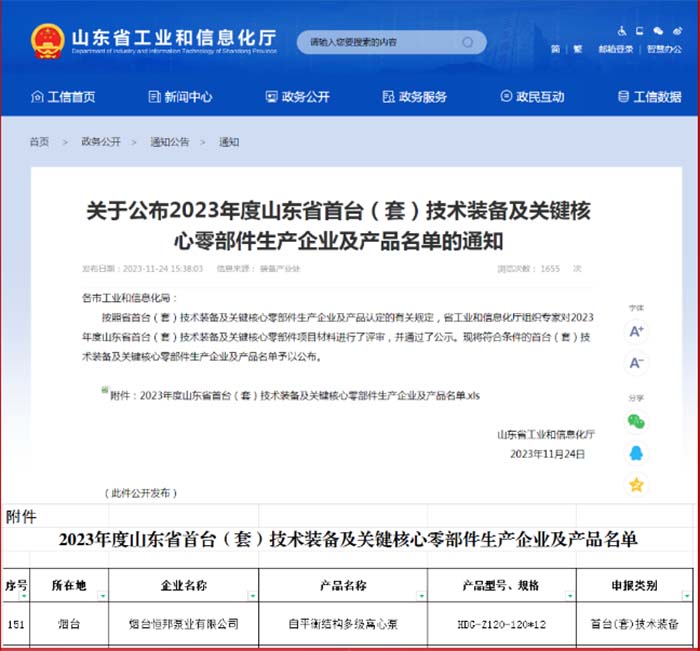The width and height of the screenshot is (700, 651).
Task: Click the signature date 2023年11月24日
Action: [547, 454]
